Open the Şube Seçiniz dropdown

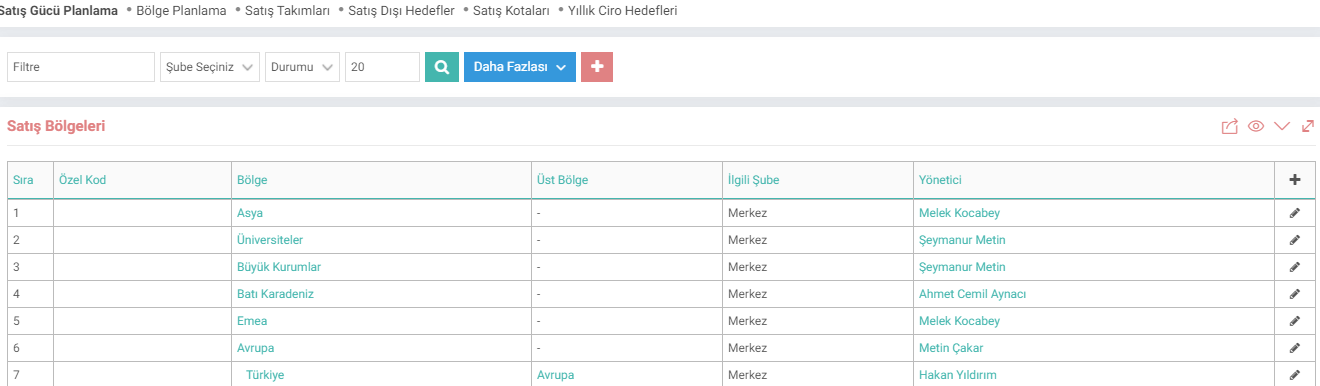point(210,67)
